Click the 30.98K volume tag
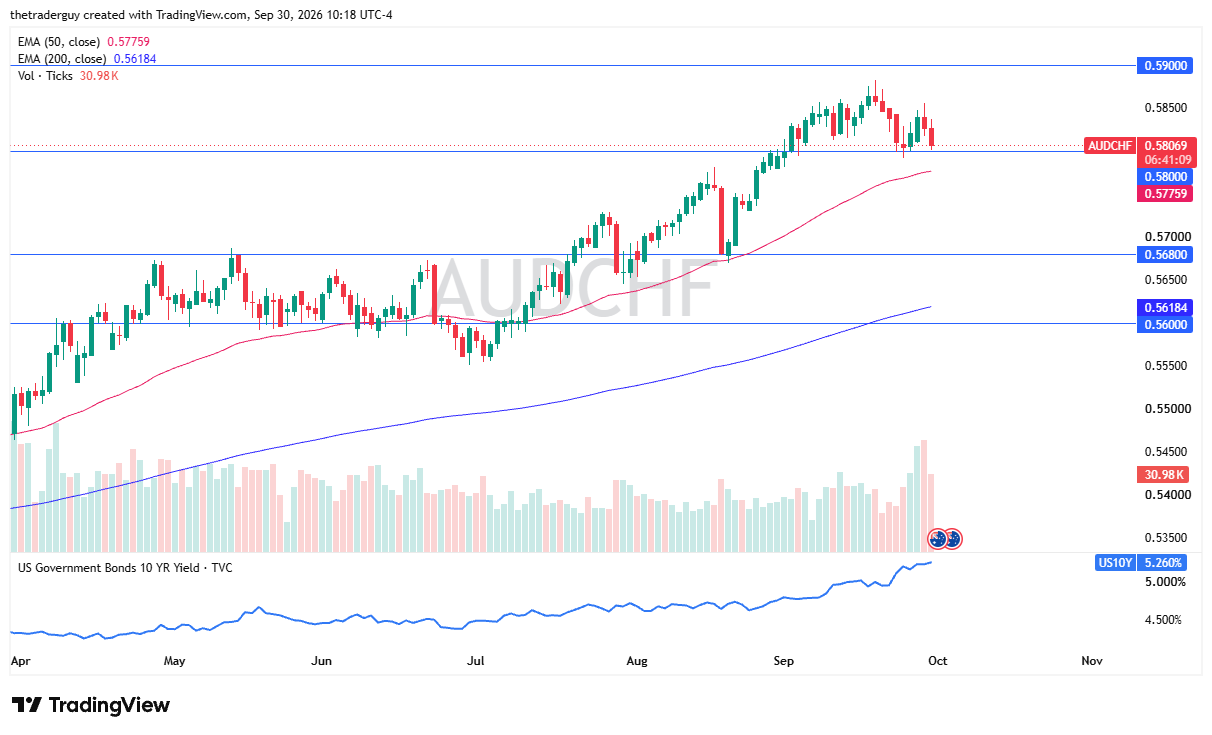The image size is (1212, 735). 1162,475
